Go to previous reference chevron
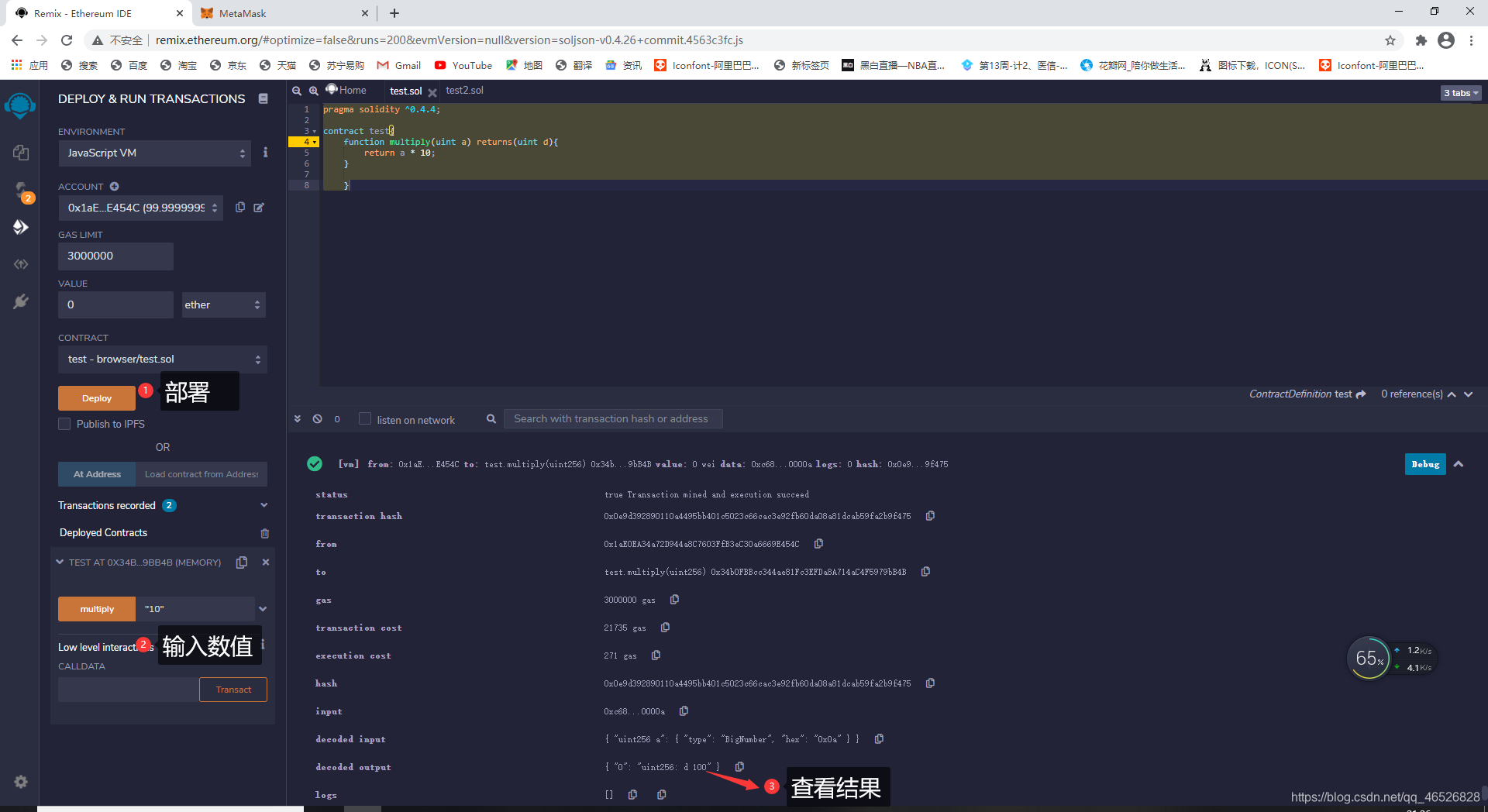This screenshot has height=812, width=1488. [1452, 394]
